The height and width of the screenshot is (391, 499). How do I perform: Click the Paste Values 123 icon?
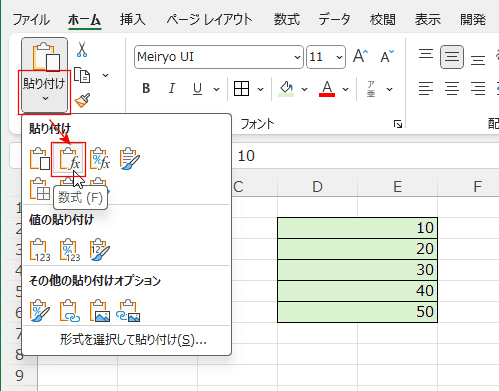[x=40, y=250]
